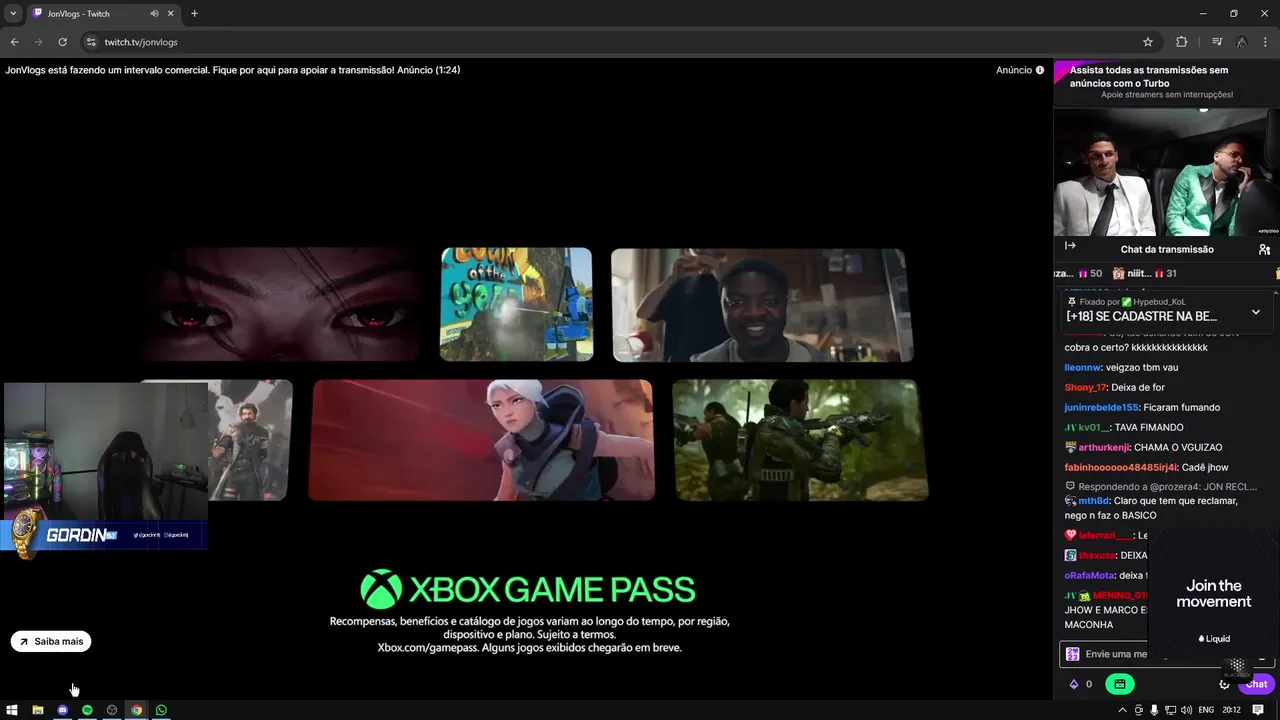This screenshot has height=720, width=1280.
Task: Go back to the previous page
Action: pyautogui.click(x=15, y=42)
